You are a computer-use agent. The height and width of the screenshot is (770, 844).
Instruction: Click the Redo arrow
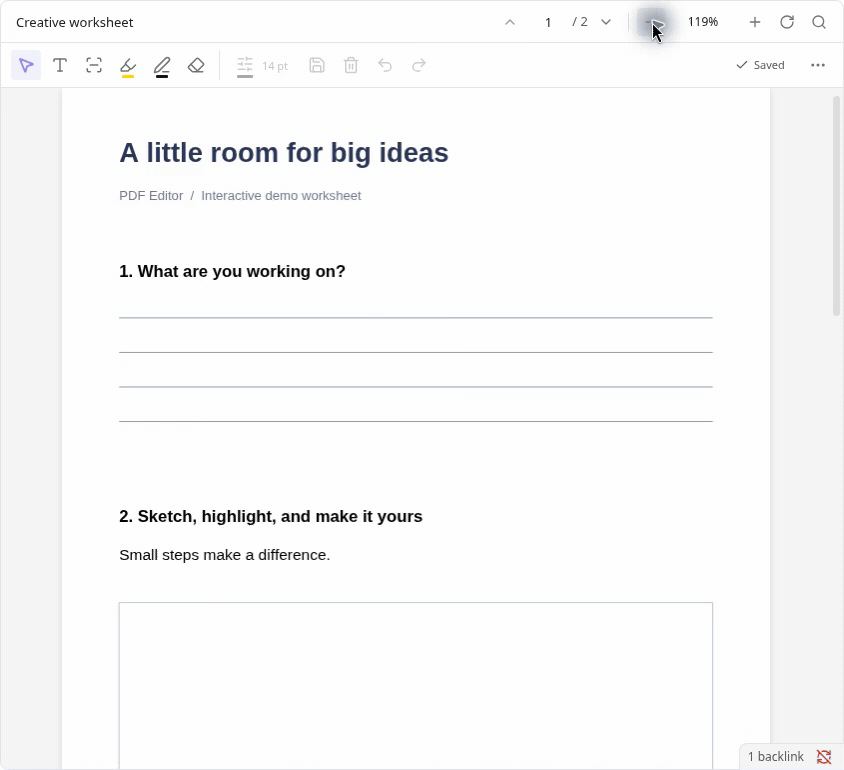pyautogui.click(x=419, y=66)
